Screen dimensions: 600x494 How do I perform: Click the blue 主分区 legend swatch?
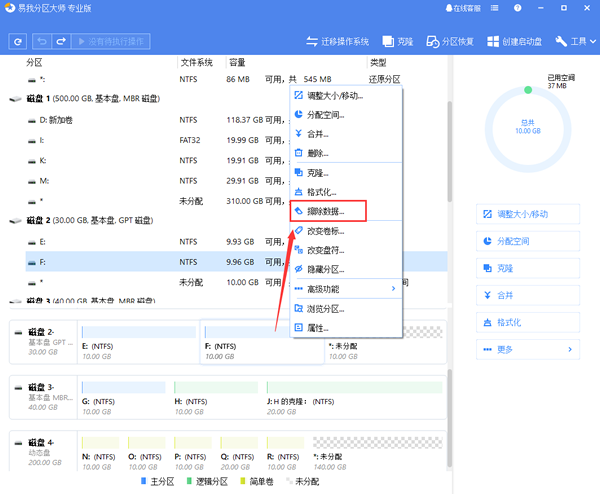click(143, 481)
